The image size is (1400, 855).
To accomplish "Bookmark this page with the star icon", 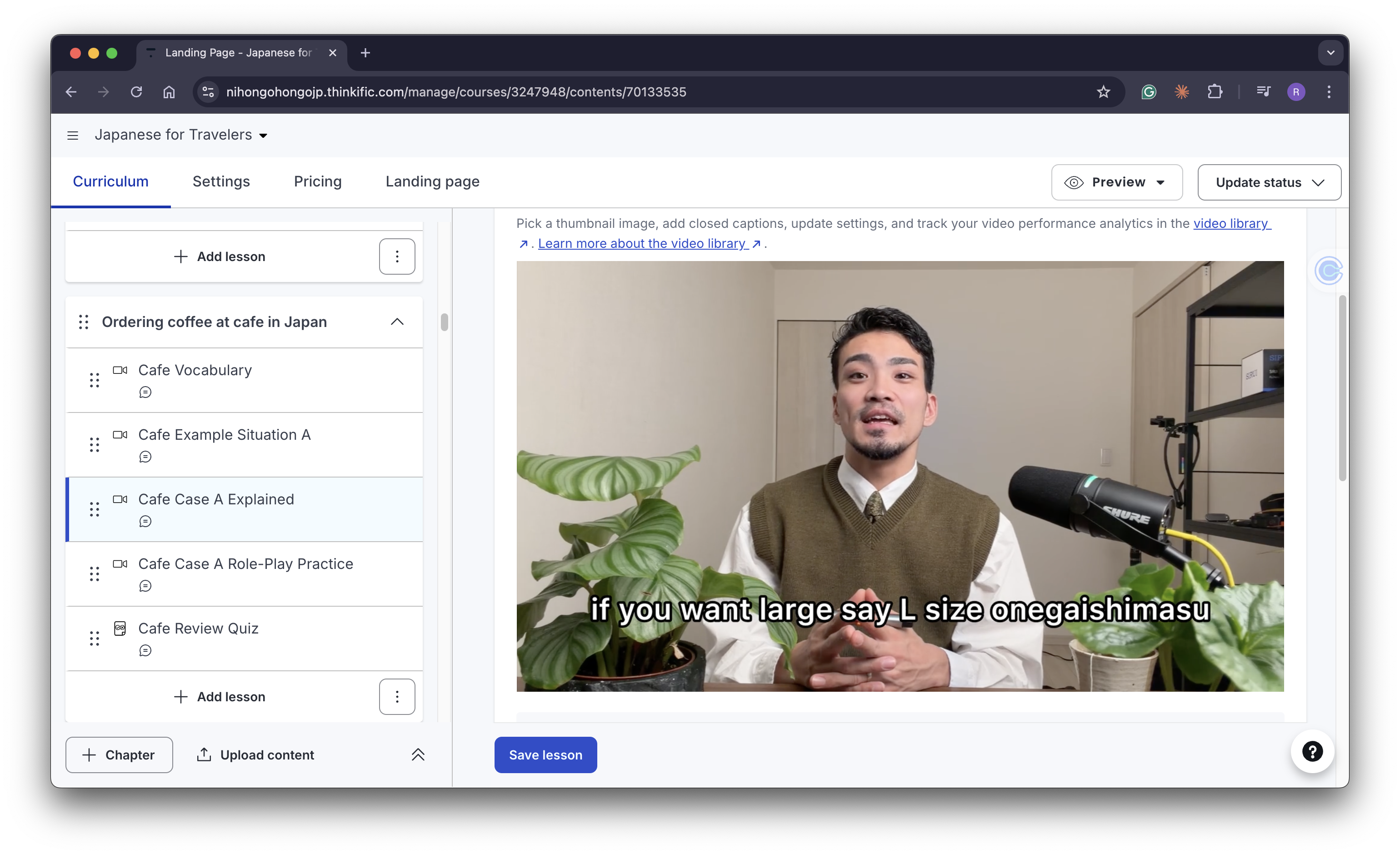I will [1103, 91].
